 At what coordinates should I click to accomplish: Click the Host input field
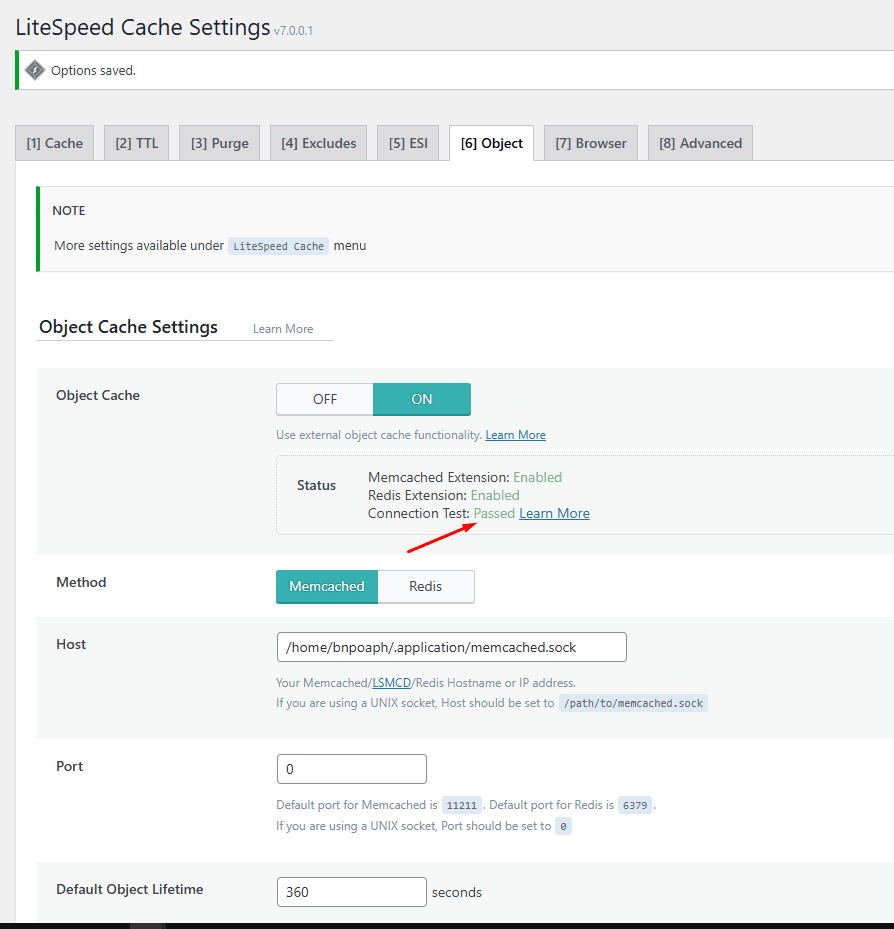tap(451, 647)
